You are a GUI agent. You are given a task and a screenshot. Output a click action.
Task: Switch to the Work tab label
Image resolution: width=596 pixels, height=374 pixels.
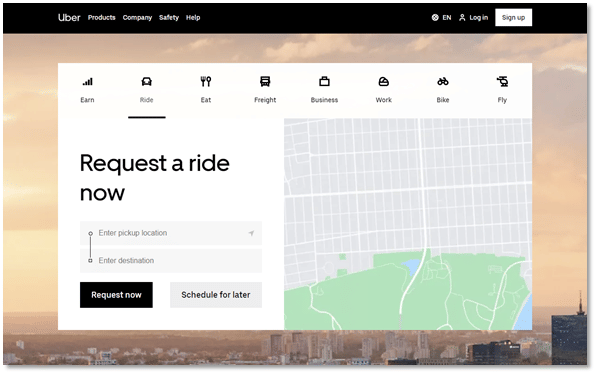(384, 100)
